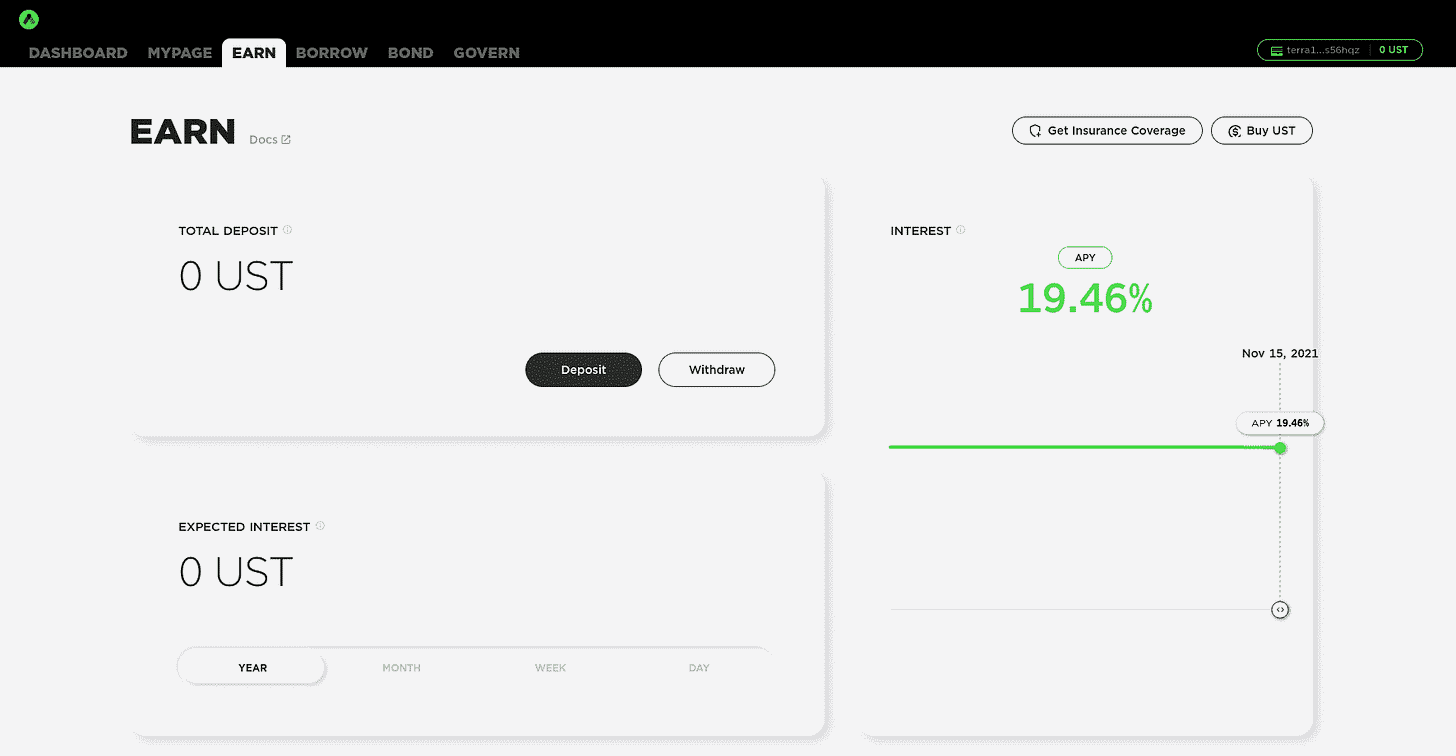
Task: Open the terra1 wallet connection button
Action: click(1339, 50)
